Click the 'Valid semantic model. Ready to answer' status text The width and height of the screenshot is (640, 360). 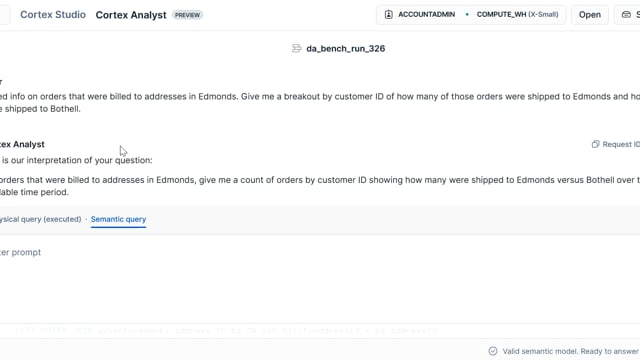point(571,351)
